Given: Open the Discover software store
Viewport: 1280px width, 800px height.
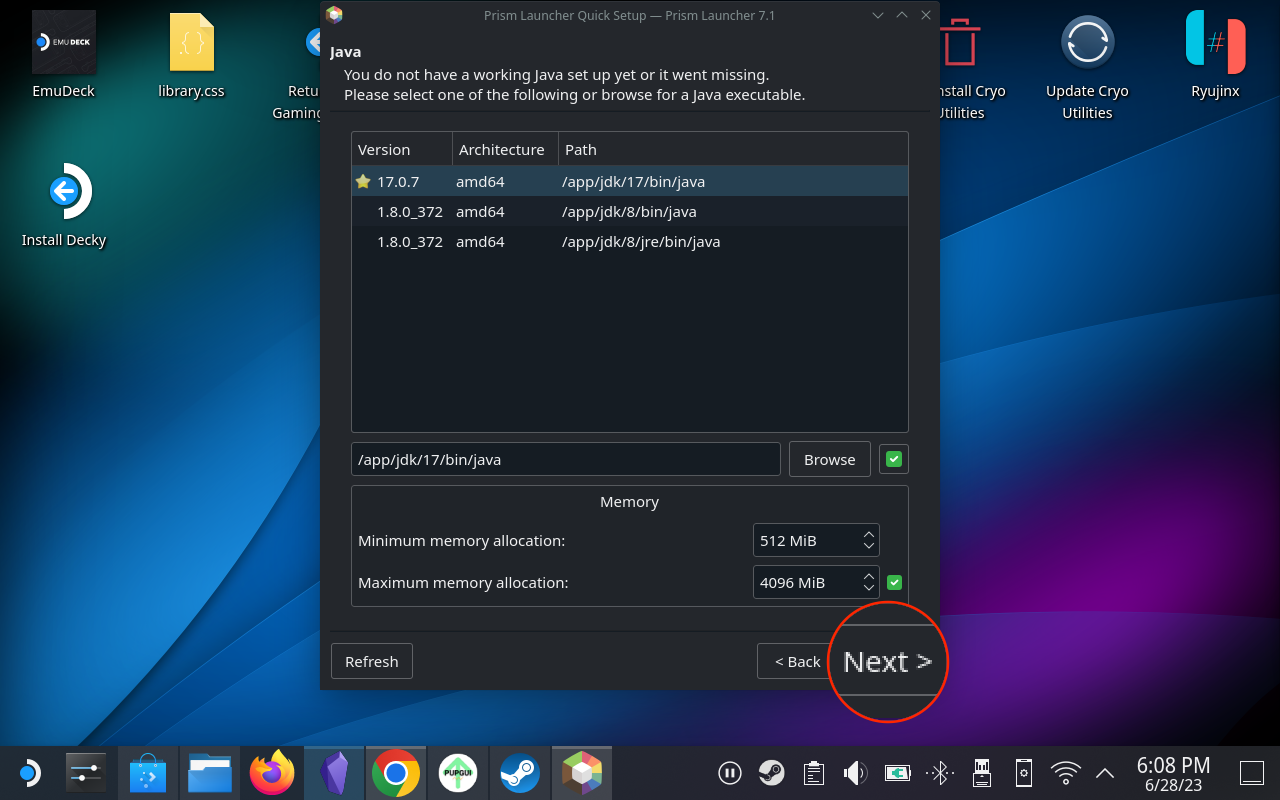Looking at the screenshot, I should point(148,772).
